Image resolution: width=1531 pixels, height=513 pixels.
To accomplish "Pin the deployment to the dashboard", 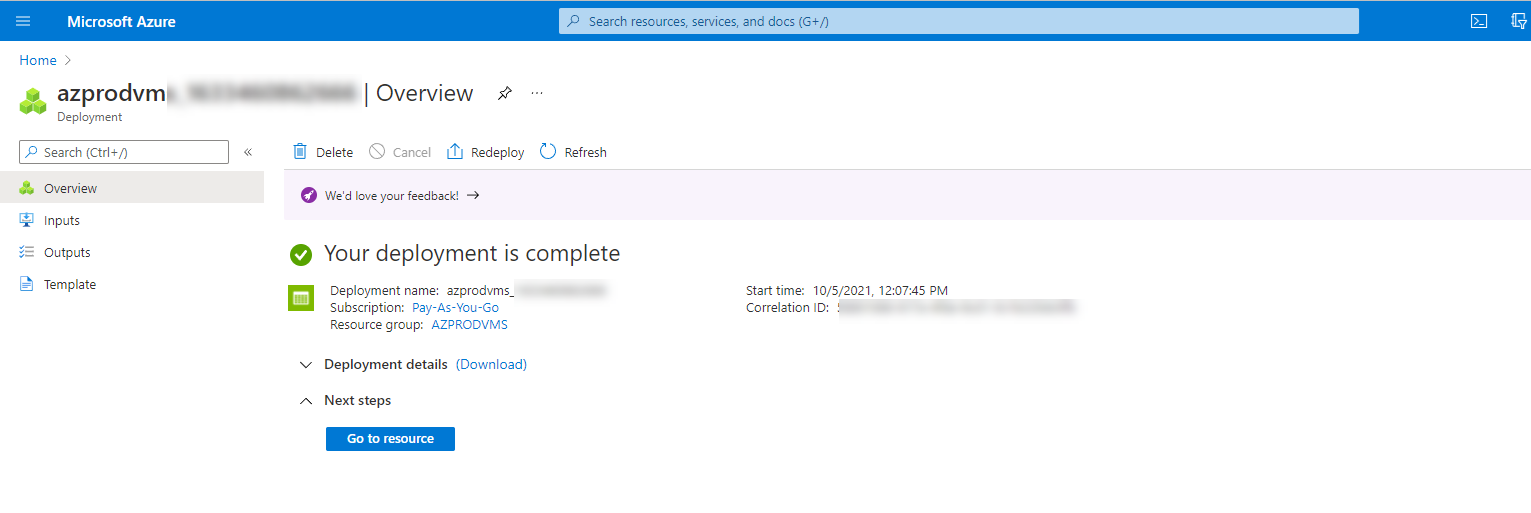I will pos(505,93).
